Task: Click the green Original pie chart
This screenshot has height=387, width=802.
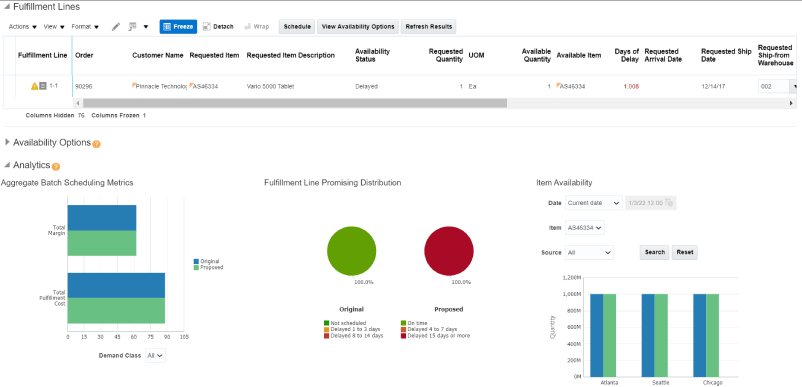Action: [352, 251]
